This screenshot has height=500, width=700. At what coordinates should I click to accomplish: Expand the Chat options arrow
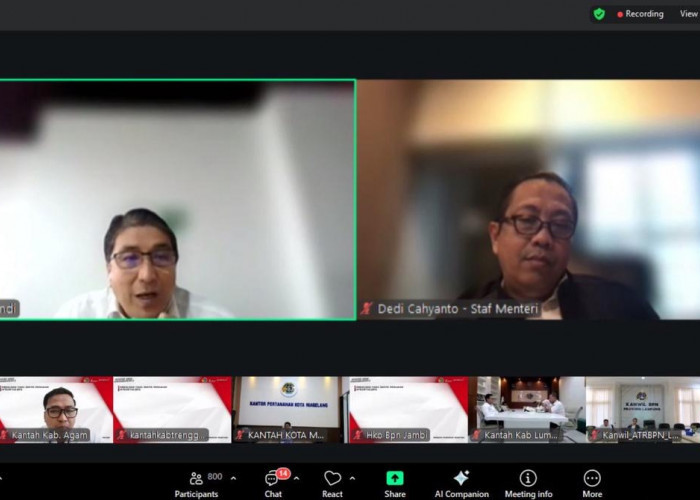tap(296, 478)
